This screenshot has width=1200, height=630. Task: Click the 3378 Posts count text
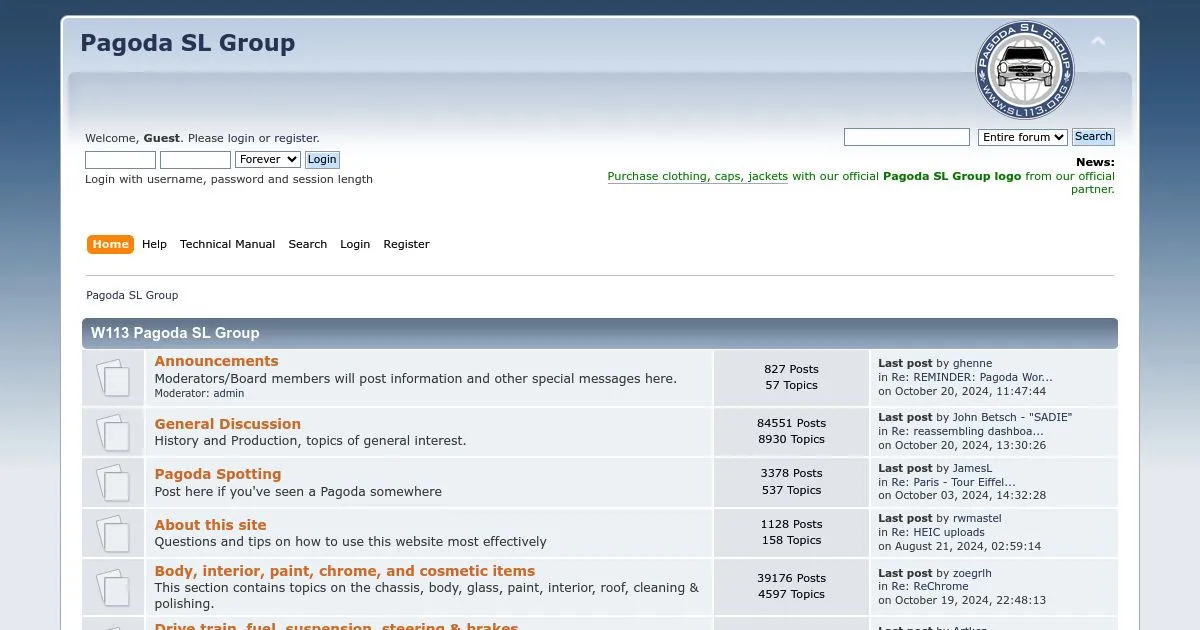click(x=791, y=473)
